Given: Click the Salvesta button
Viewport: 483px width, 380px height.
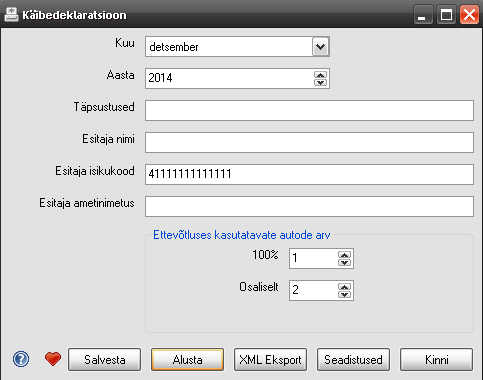Looking at the screenshot, I should 105,360.
